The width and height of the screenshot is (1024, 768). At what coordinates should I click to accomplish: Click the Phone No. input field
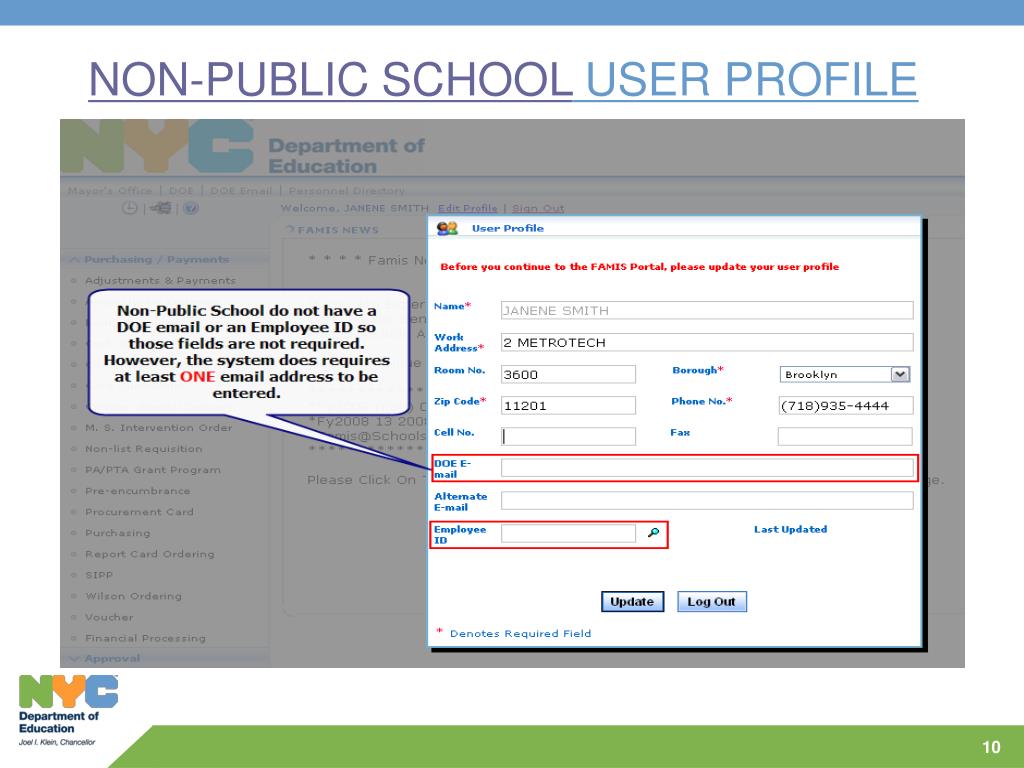click(846, 406)
